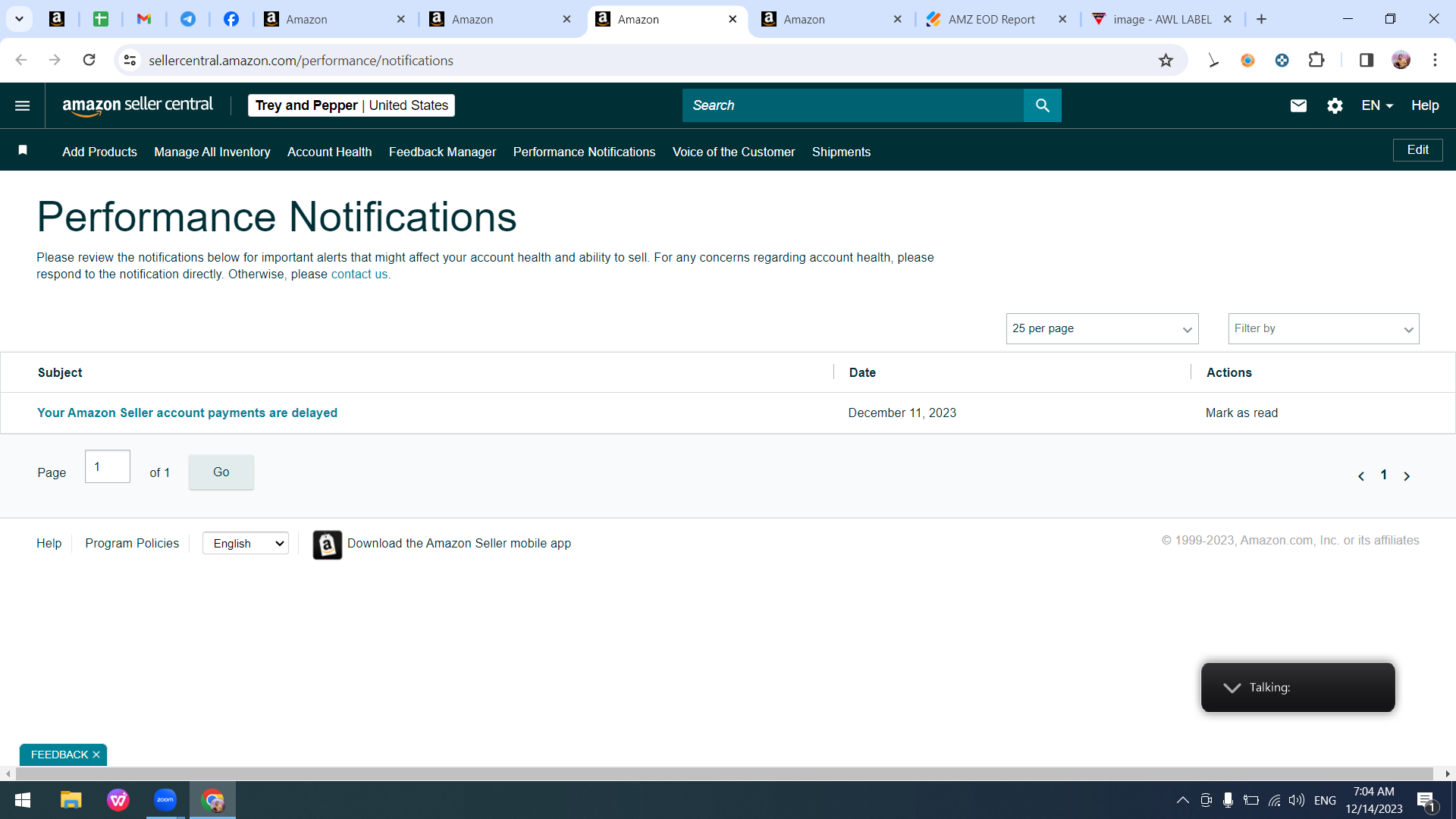Go to Account Health
Screen dimensions: 1456x819
(329, 152)
